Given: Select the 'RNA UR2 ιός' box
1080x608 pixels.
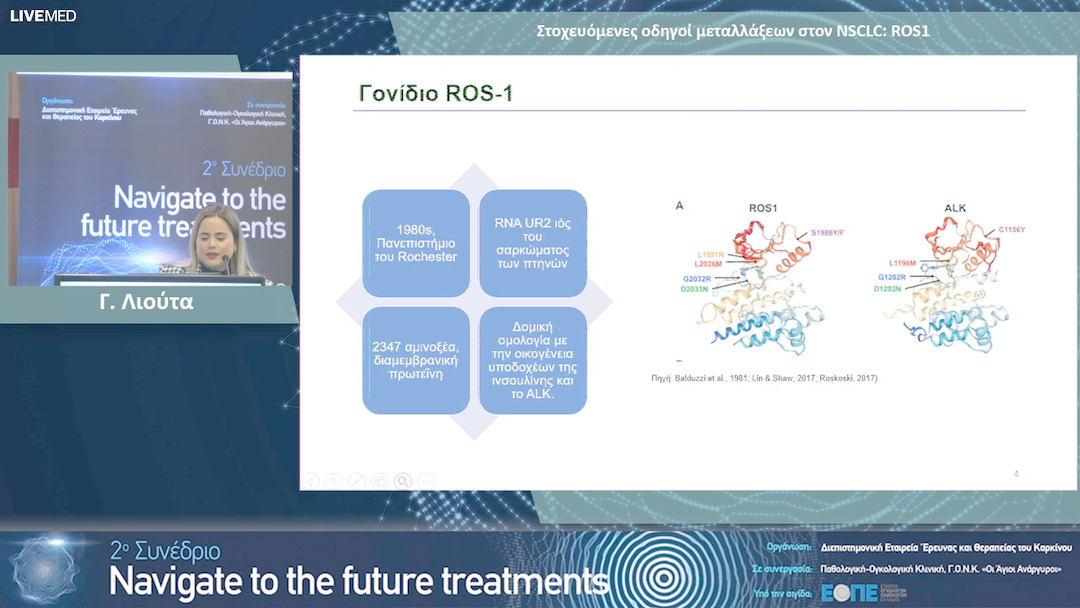Looking at the screenshot, I should pos(533,243).
